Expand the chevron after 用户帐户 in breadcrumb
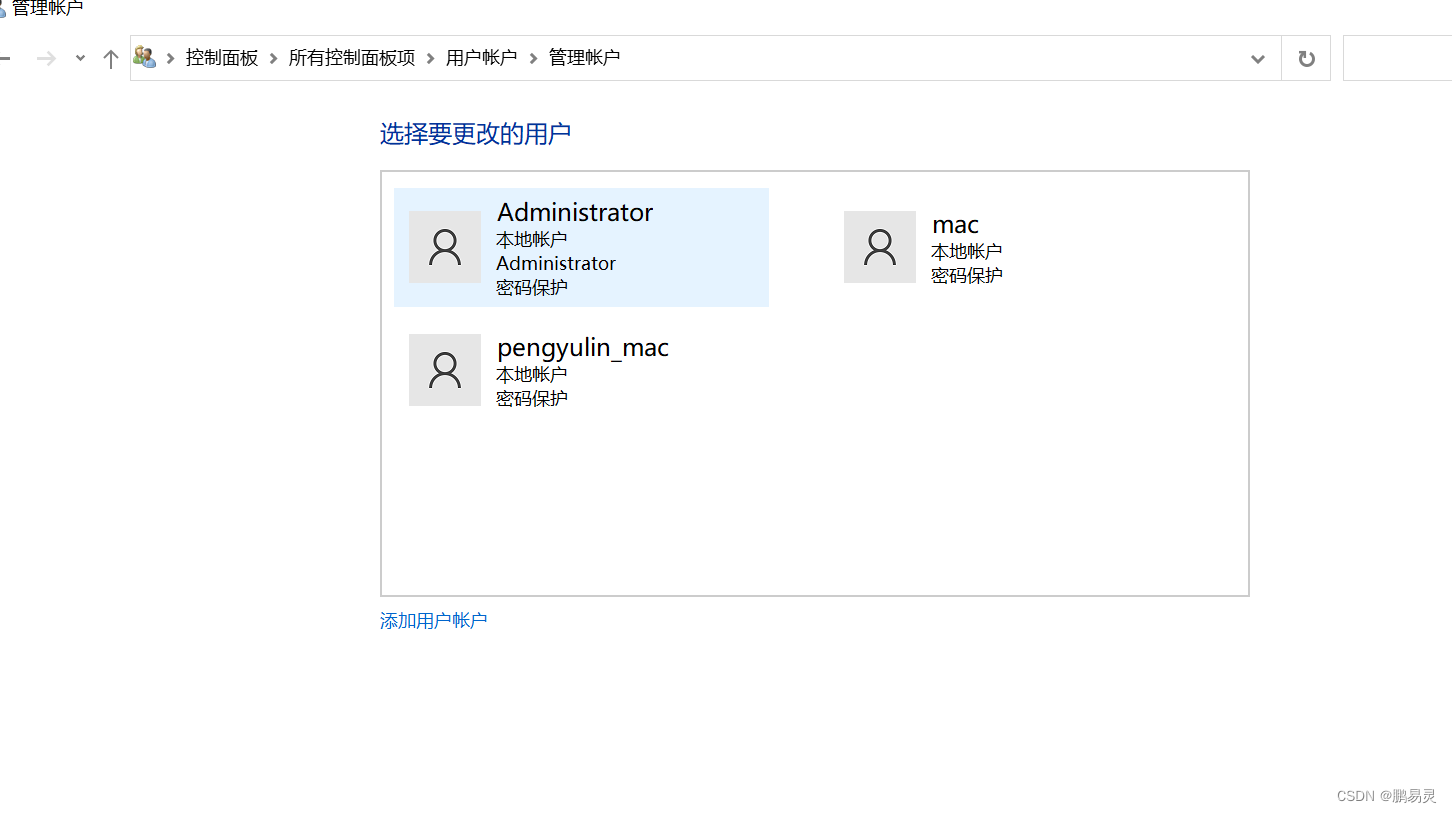This screenshot has height=813, width=1452. [x=531, y=57]
